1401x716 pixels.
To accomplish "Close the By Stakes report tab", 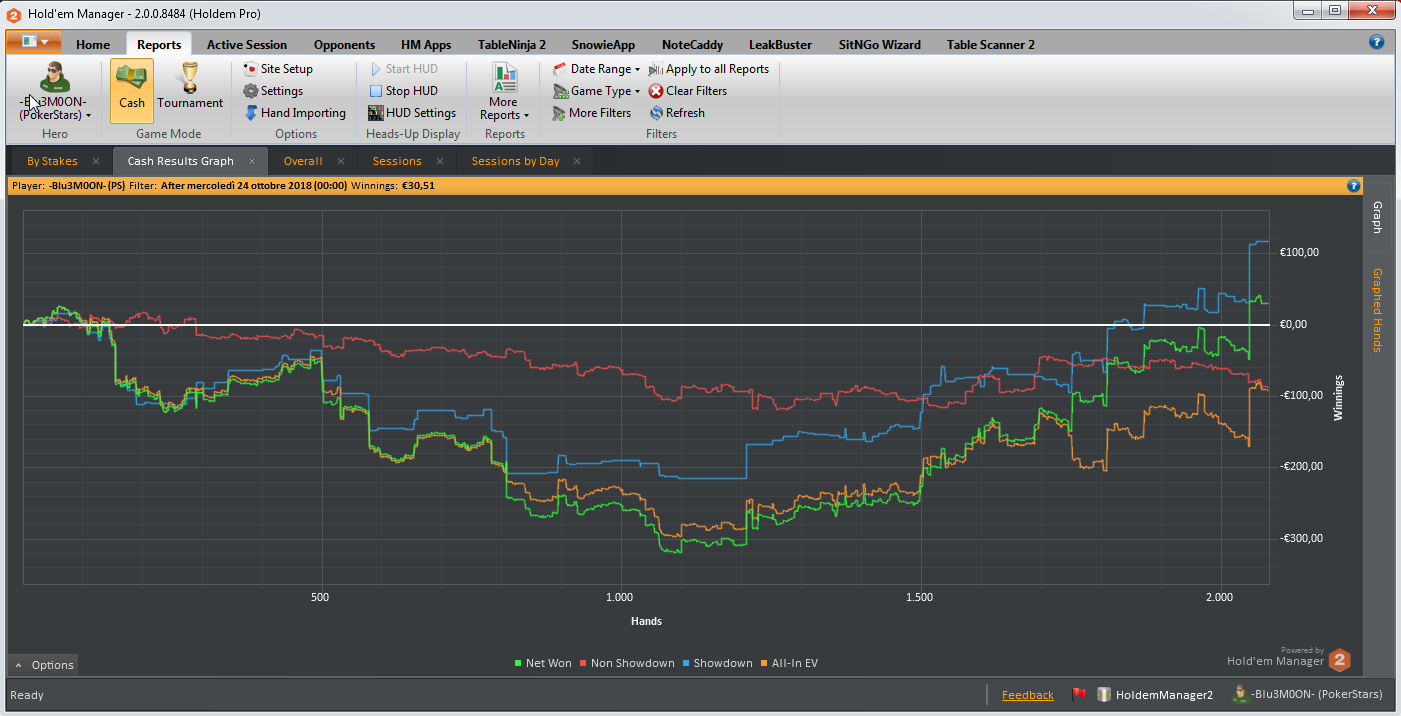I will coord(96,161).
